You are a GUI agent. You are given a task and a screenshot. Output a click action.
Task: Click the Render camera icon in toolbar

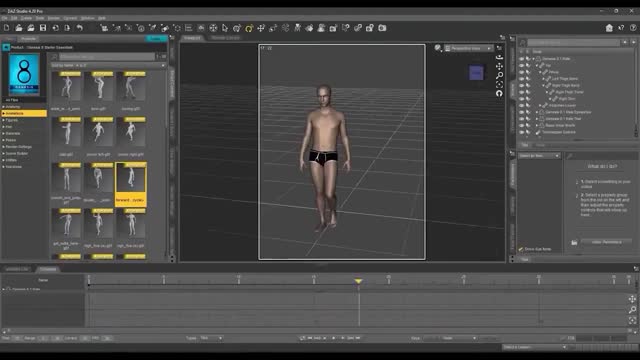click(x=382, y=28)
